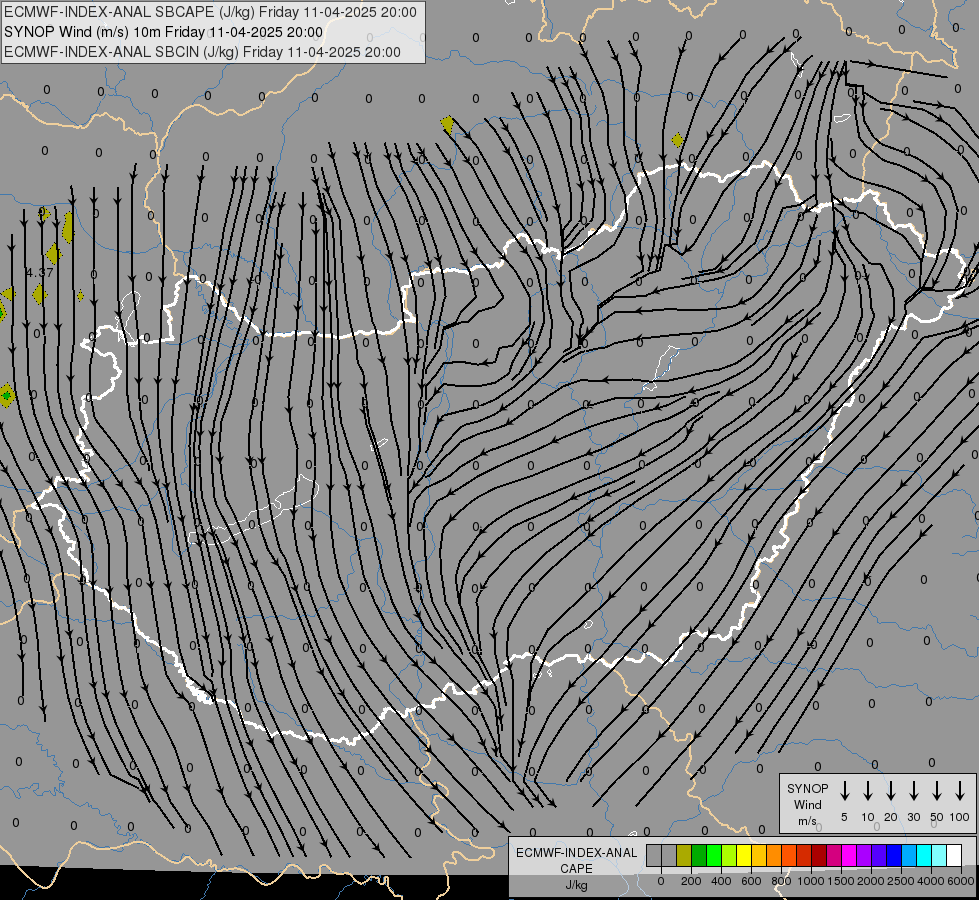
Task: Click the wind arrow above the 30 m/s label
Action: tap(913, 790)
